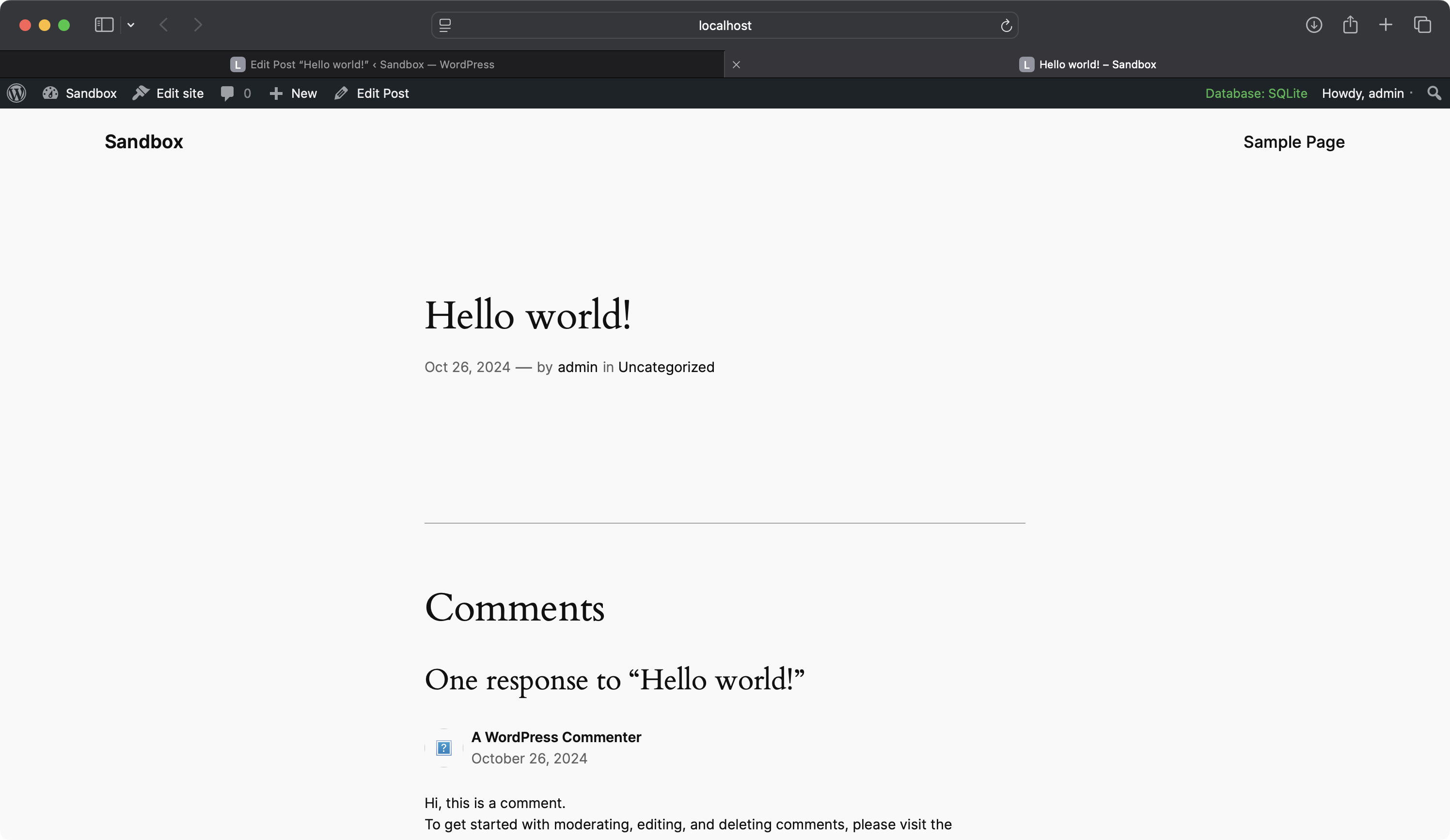Click Database: SQLite in admin bar
This screenshot has width=1450, height=840.
coord(1256,93)
